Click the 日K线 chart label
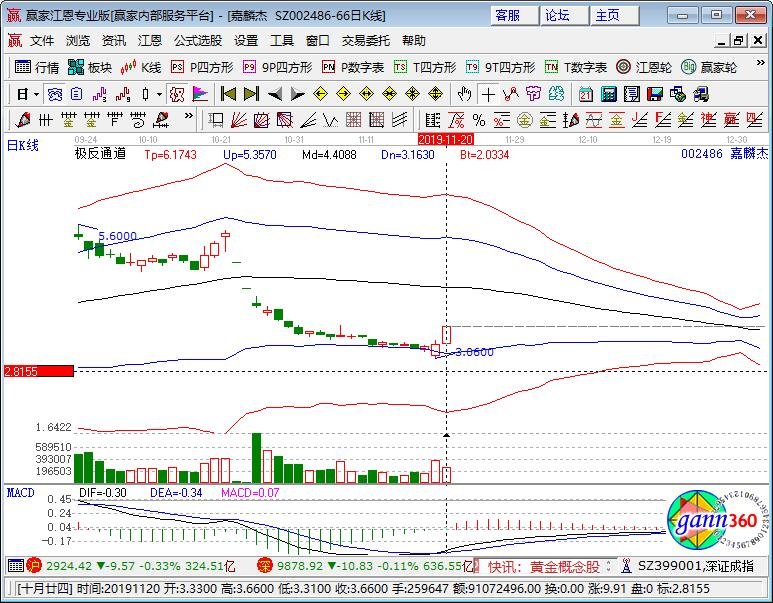Image resolution: width=773 pixels, height=603 pixels. click(x=22, y=145)
